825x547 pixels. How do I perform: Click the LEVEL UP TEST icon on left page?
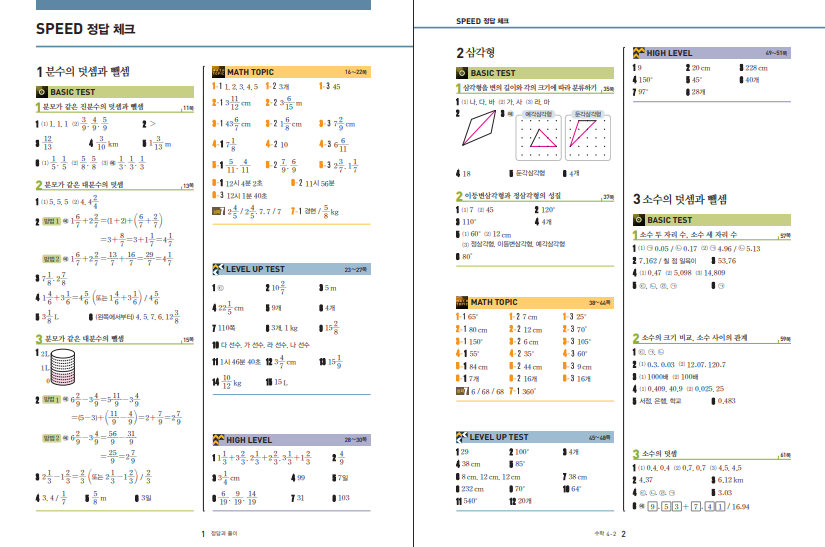(x=219, y=269)
